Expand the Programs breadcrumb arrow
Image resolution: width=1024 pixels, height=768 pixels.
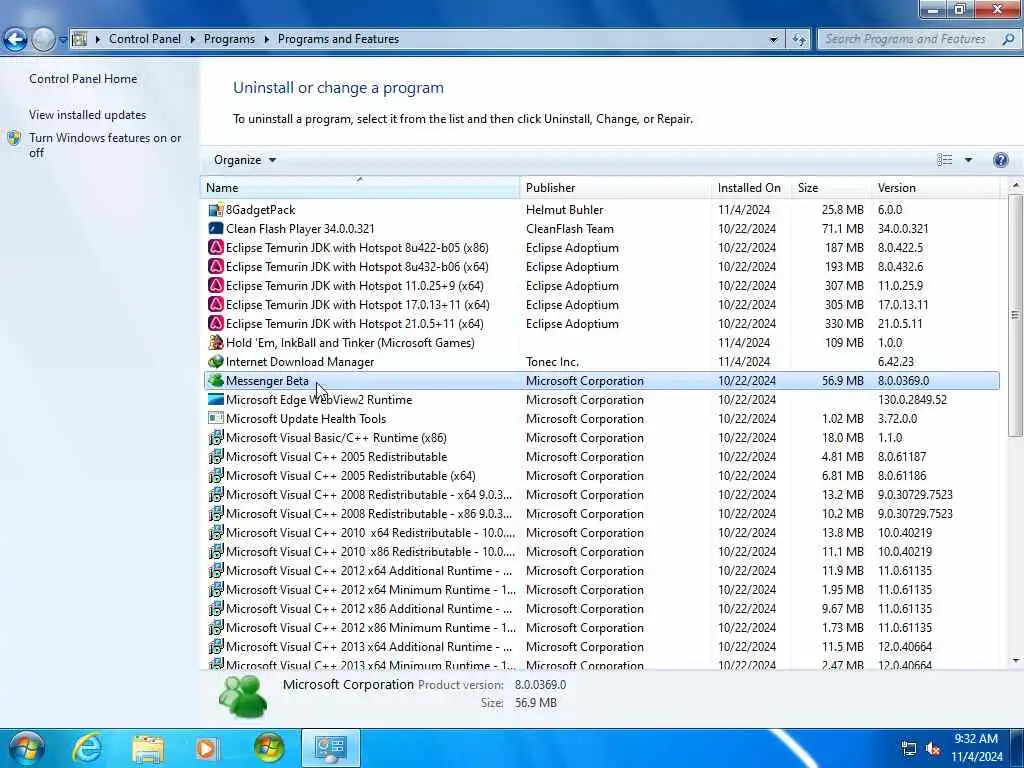tap(266, 39)
